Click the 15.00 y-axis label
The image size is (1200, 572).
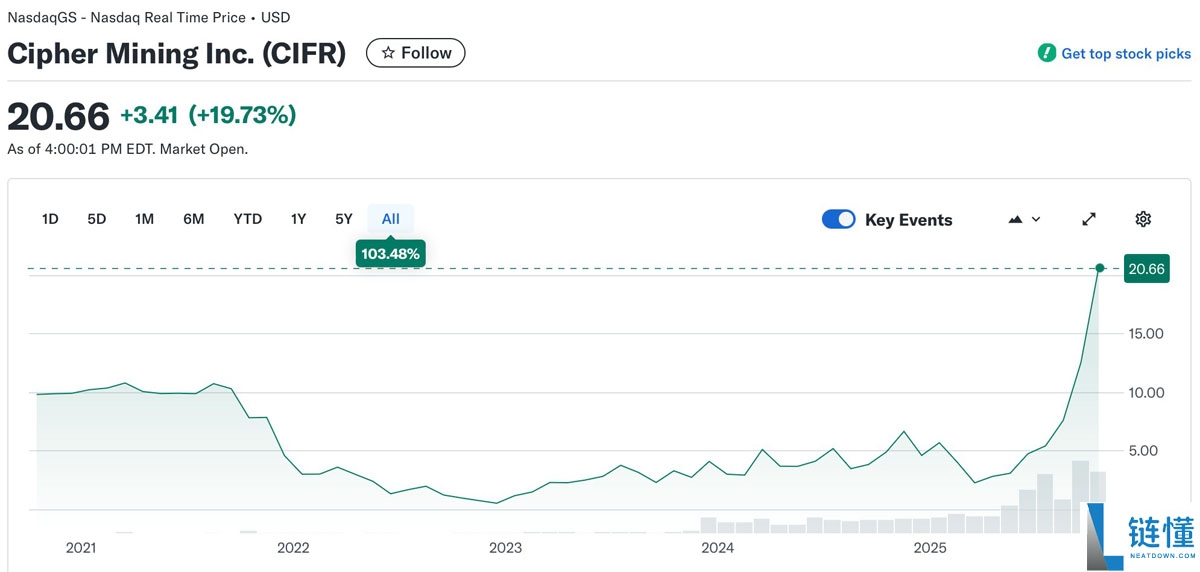[1146, 334]
